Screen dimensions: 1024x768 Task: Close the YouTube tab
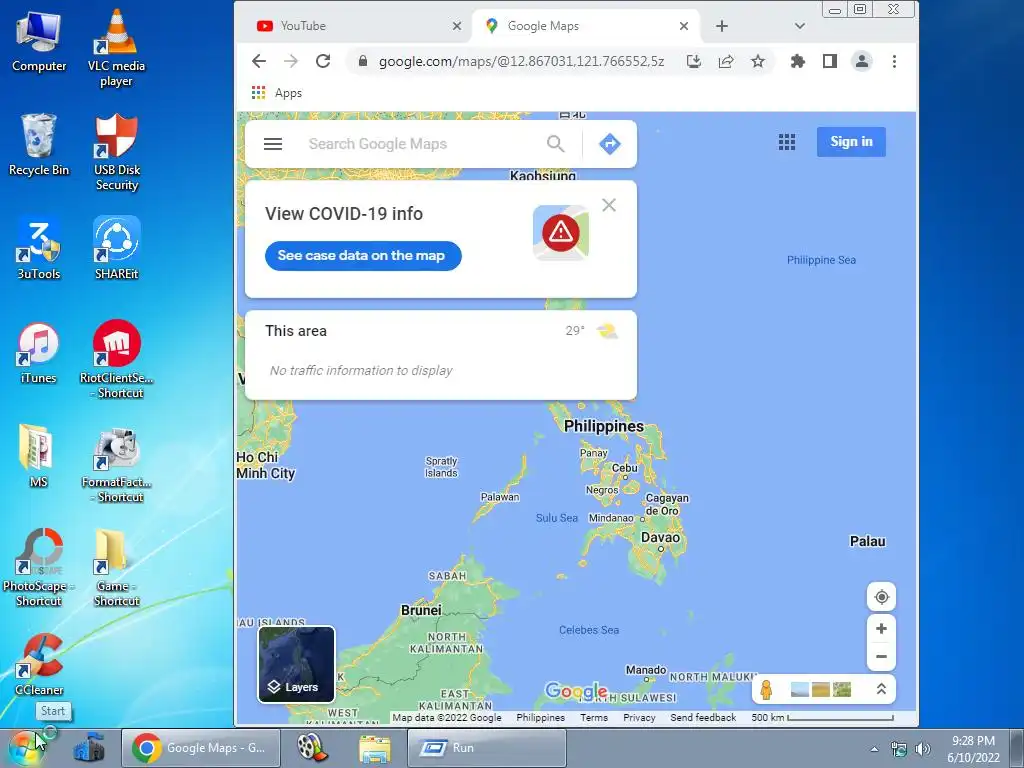456,26
